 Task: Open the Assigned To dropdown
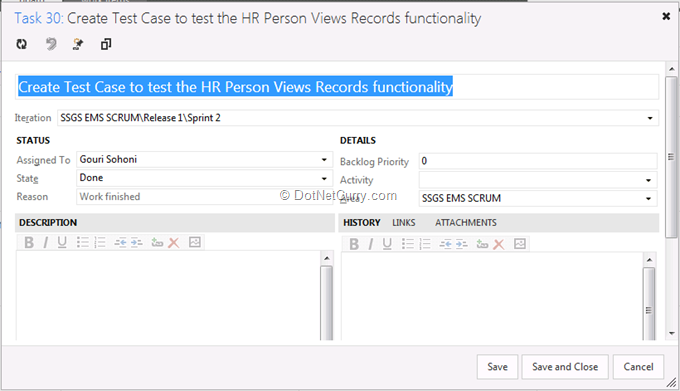point(324,160)
